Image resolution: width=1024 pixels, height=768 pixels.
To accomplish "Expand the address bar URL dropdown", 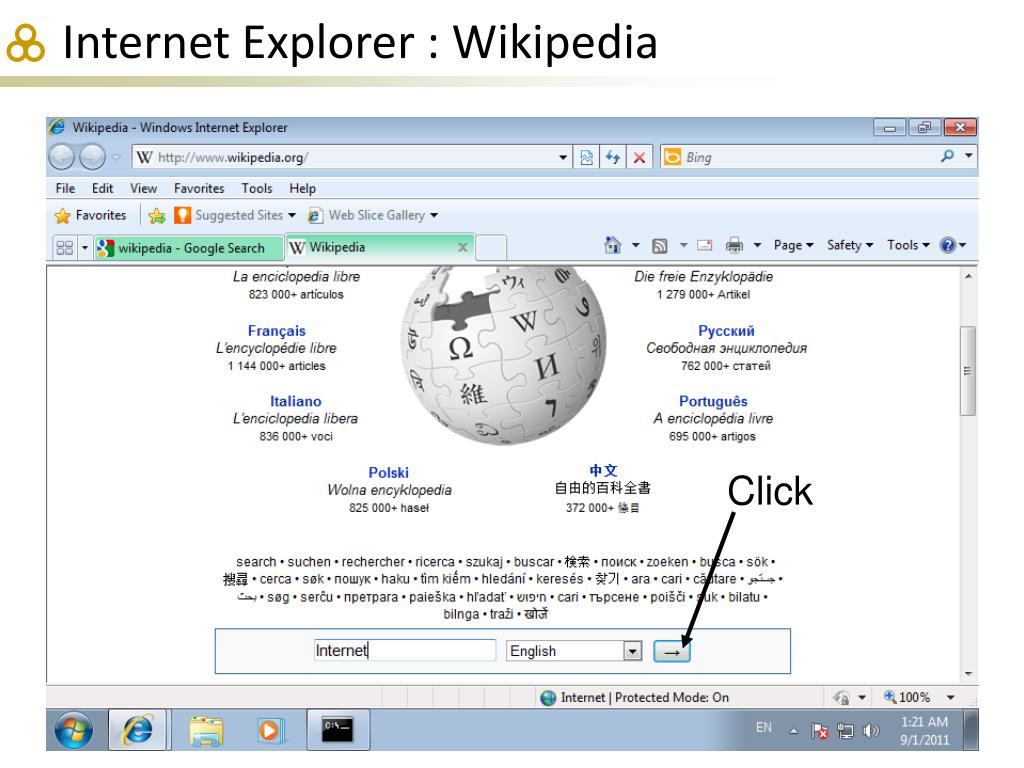I will [563, 157].
